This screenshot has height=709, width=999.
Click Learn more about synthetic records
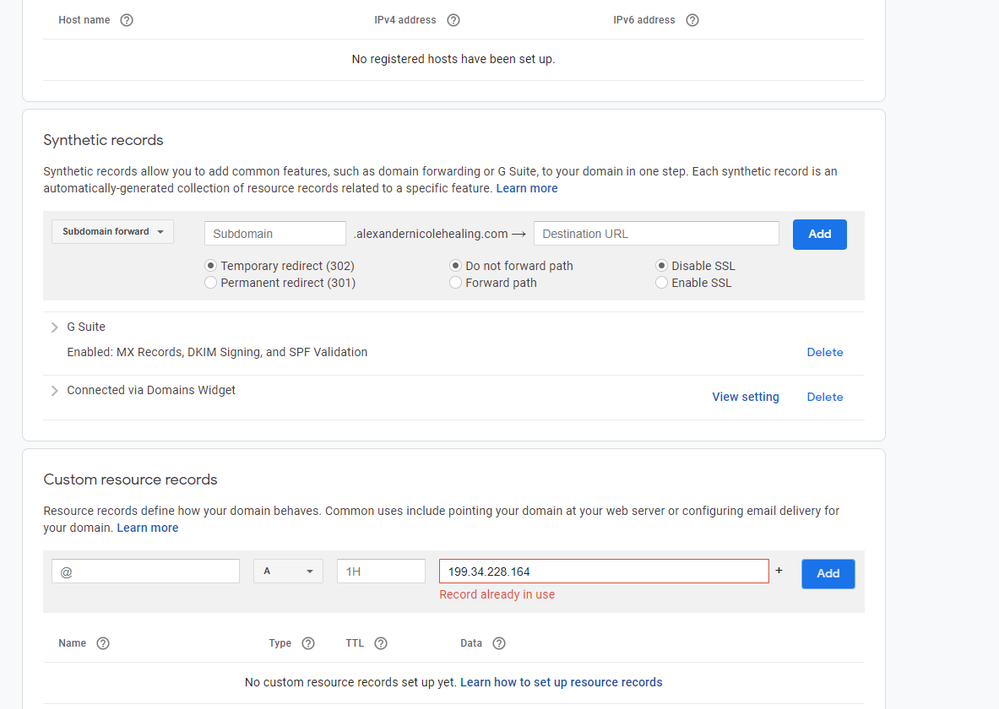coord(527,187)
